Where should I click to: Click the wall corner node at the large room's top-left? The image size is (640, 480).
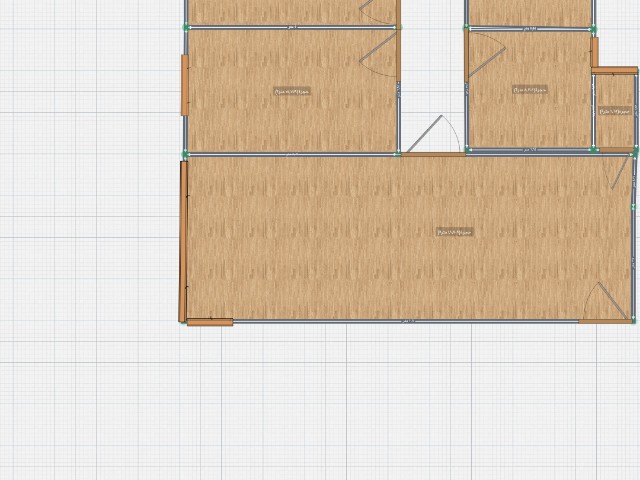click(185, 154)
